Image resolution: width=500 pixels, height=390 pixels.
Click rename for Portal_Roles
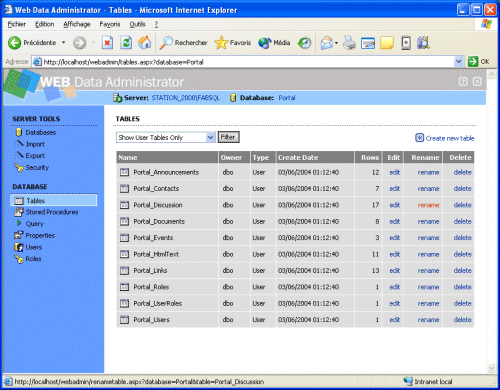(428, 287)
